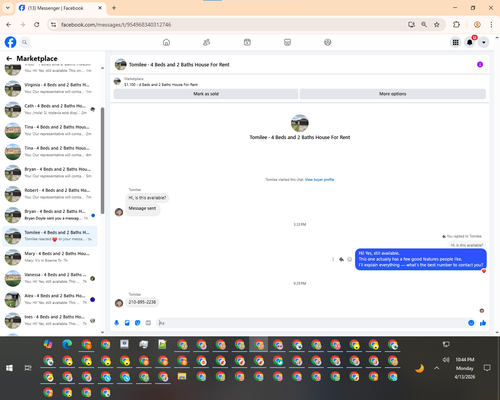Open unread Bryan Doyle conversation

pyautogui.click(x=50, y=215)
